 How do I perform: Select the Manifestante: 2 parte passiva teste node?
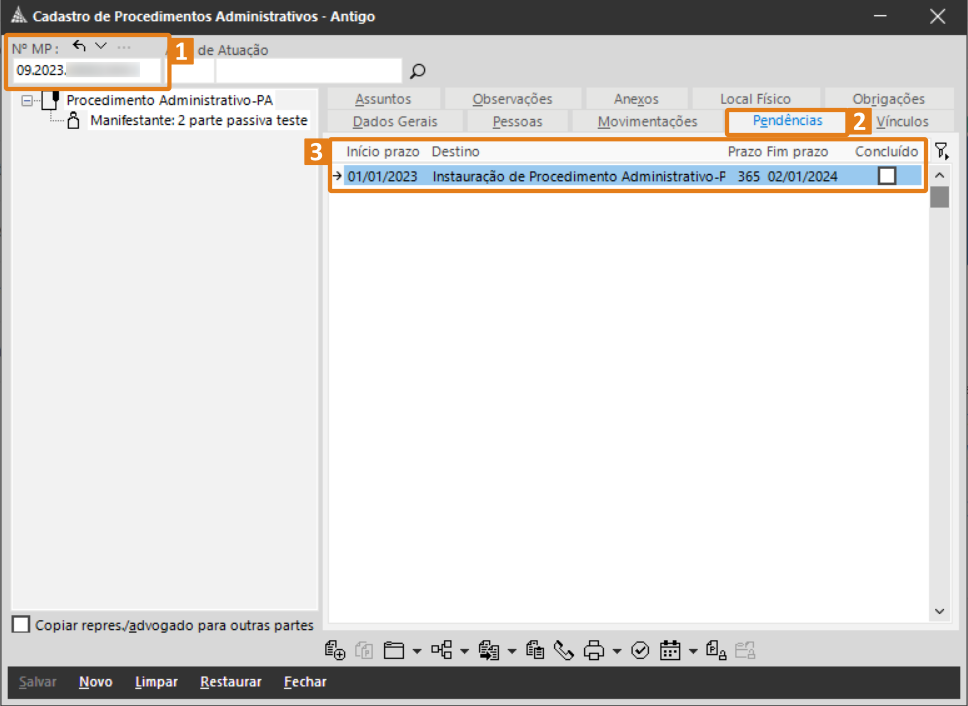click(199, 120)
